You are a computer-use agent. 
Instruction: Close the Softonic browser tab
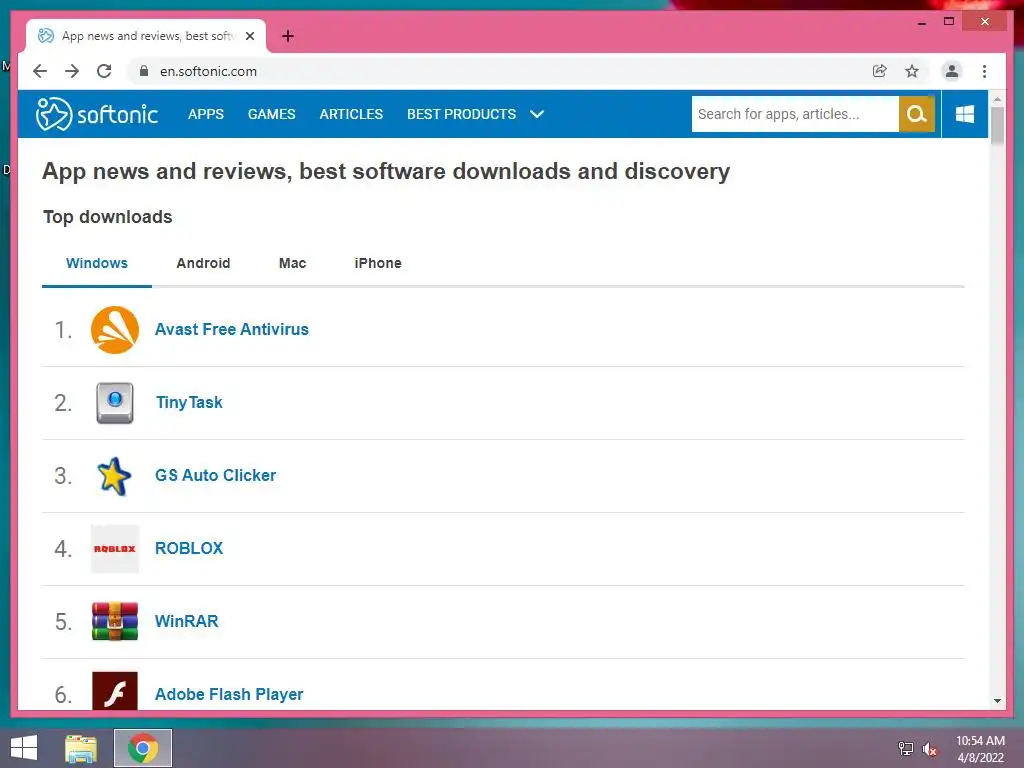[x=249, y=36]
